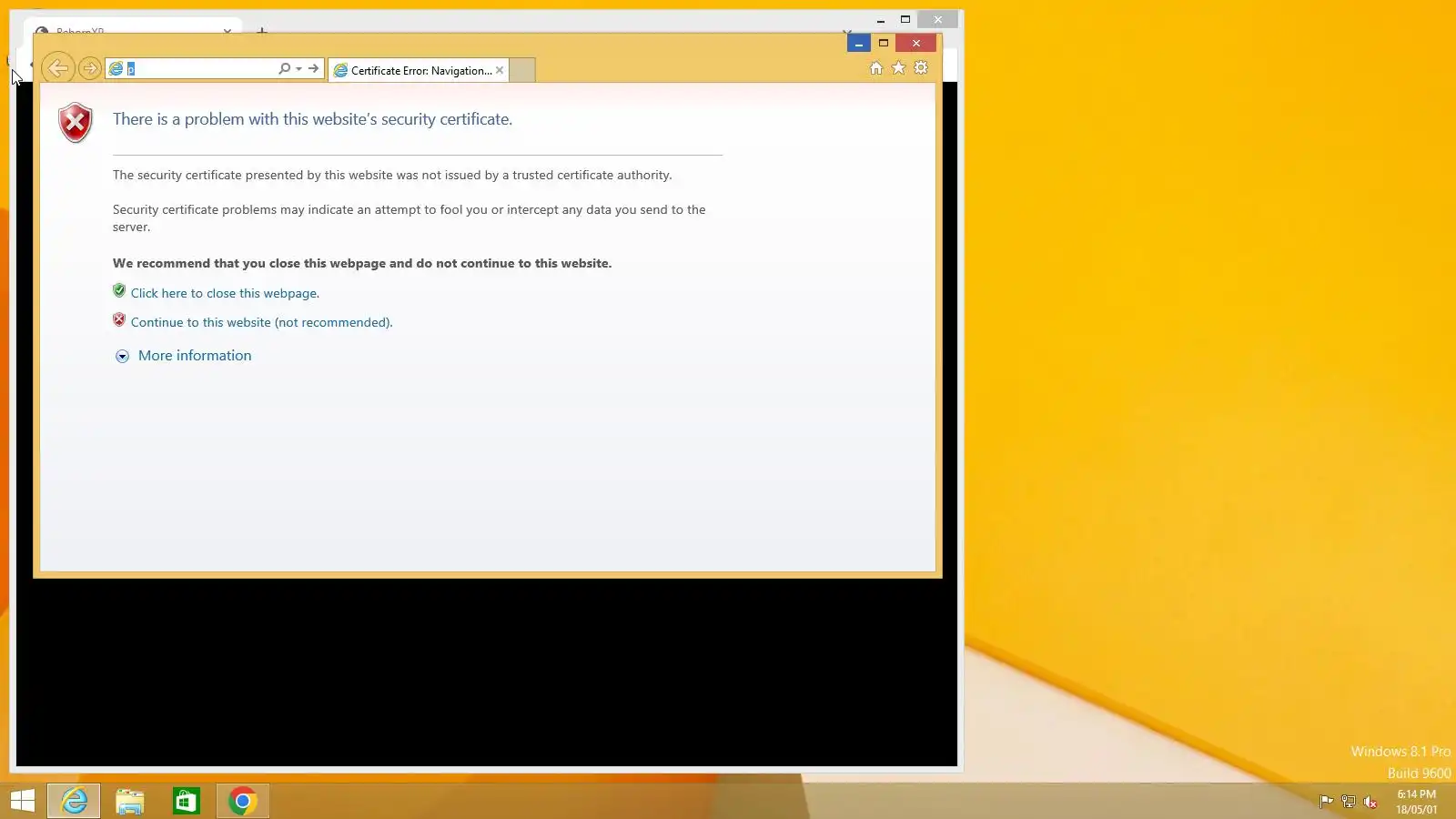Switch to Google Chrome on the taskbar
1456x819 pixels.
click(243, 801)
